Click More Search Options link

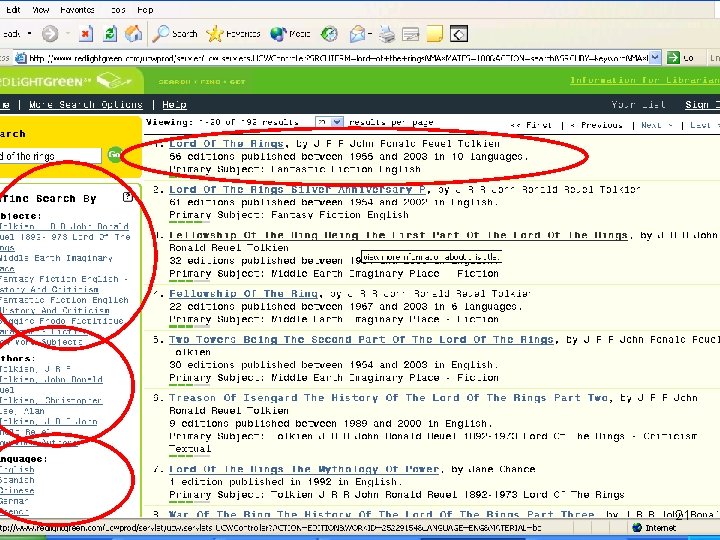click(86, 105)
